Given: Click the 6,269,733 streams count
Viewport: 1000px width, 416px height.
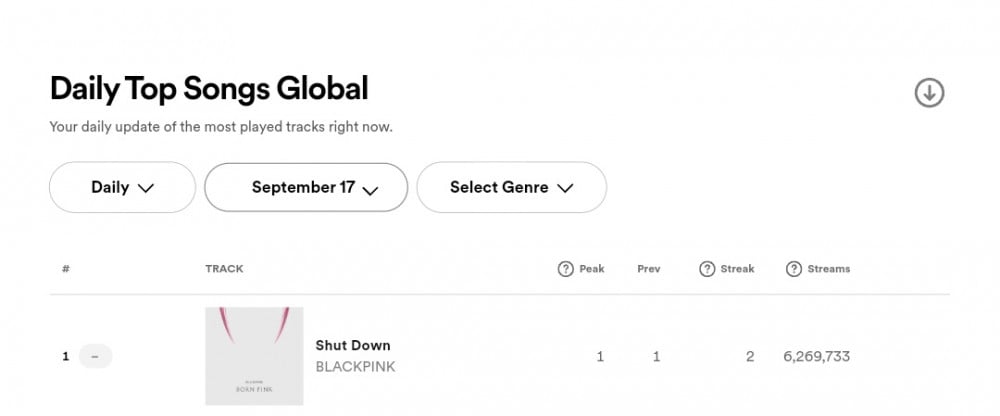Looking at the screenshot, I should 816,357.
